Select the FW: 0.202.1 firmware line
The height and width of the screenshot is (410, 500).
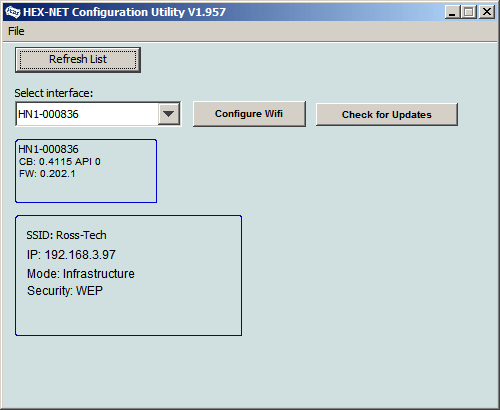[47, 174]
